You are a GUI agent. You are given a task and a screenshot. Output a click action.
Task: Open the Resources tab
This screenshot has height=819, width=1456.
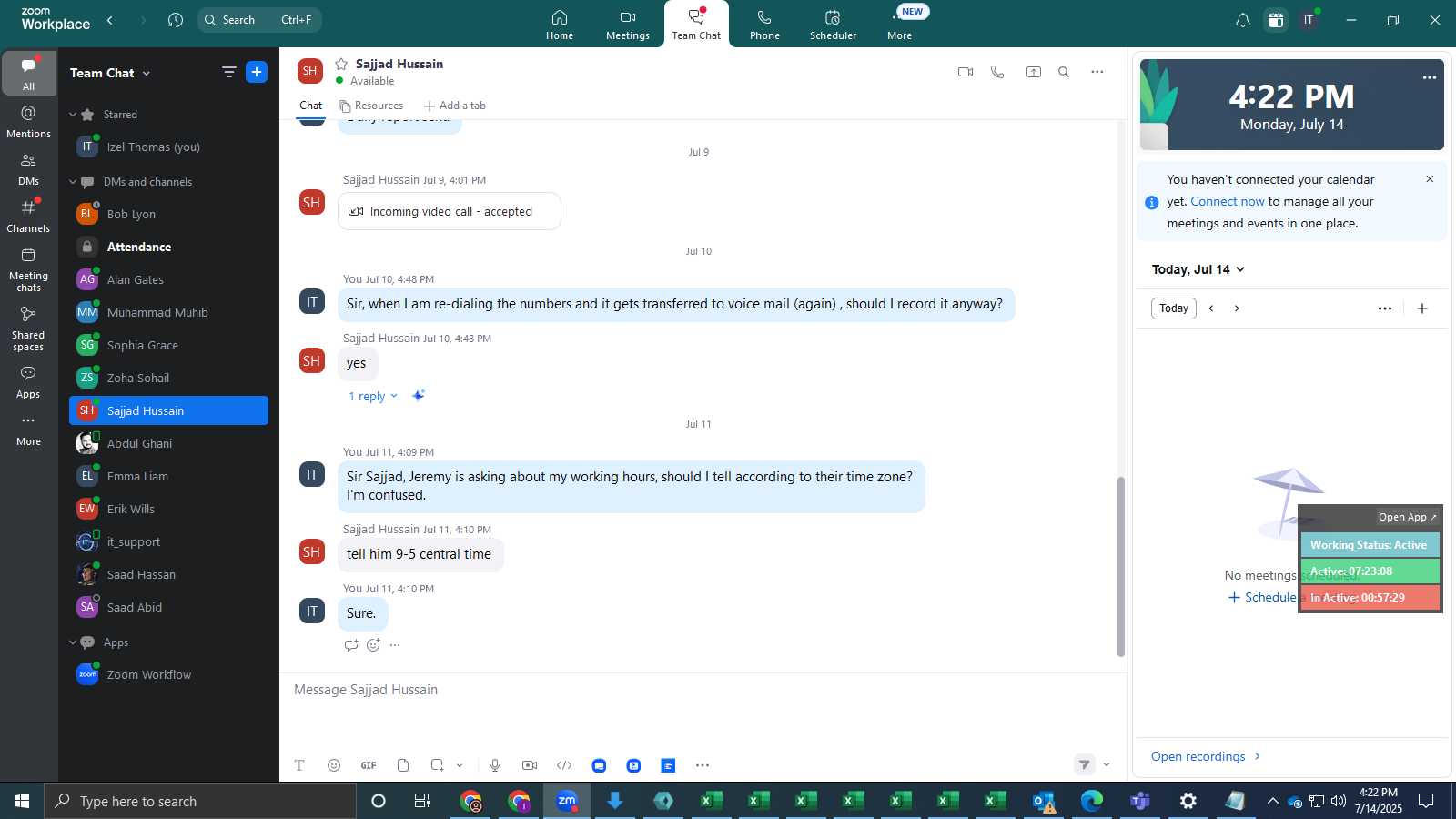[x=371, y=106]
